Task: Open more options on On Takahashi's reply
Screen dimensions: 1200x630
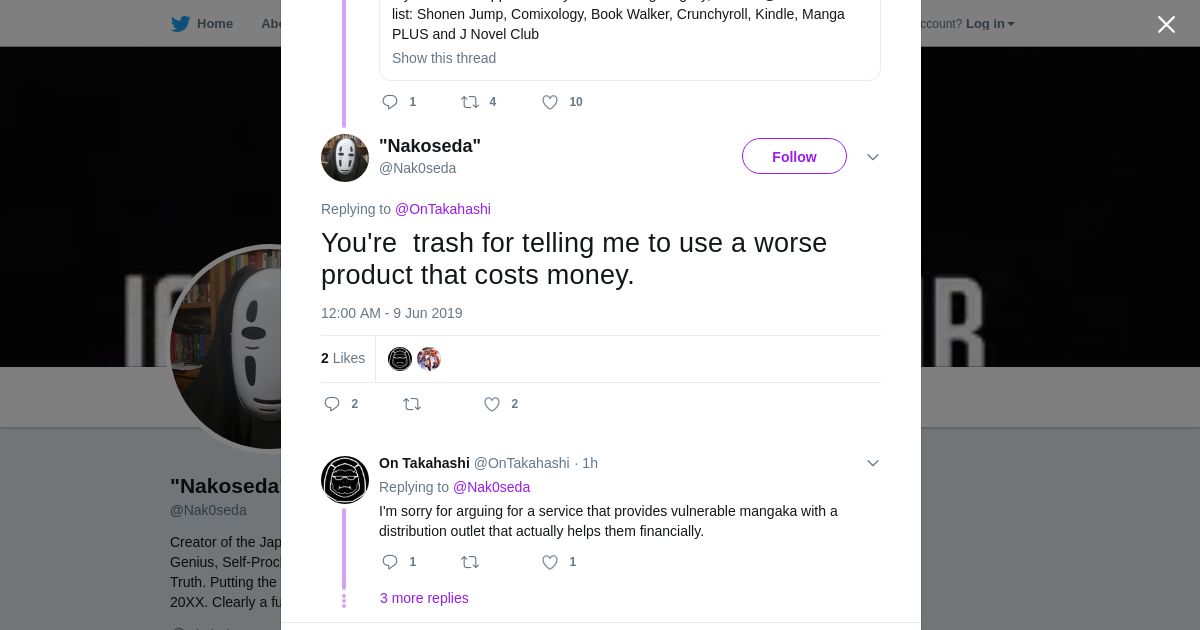Action: pos(872,463)
